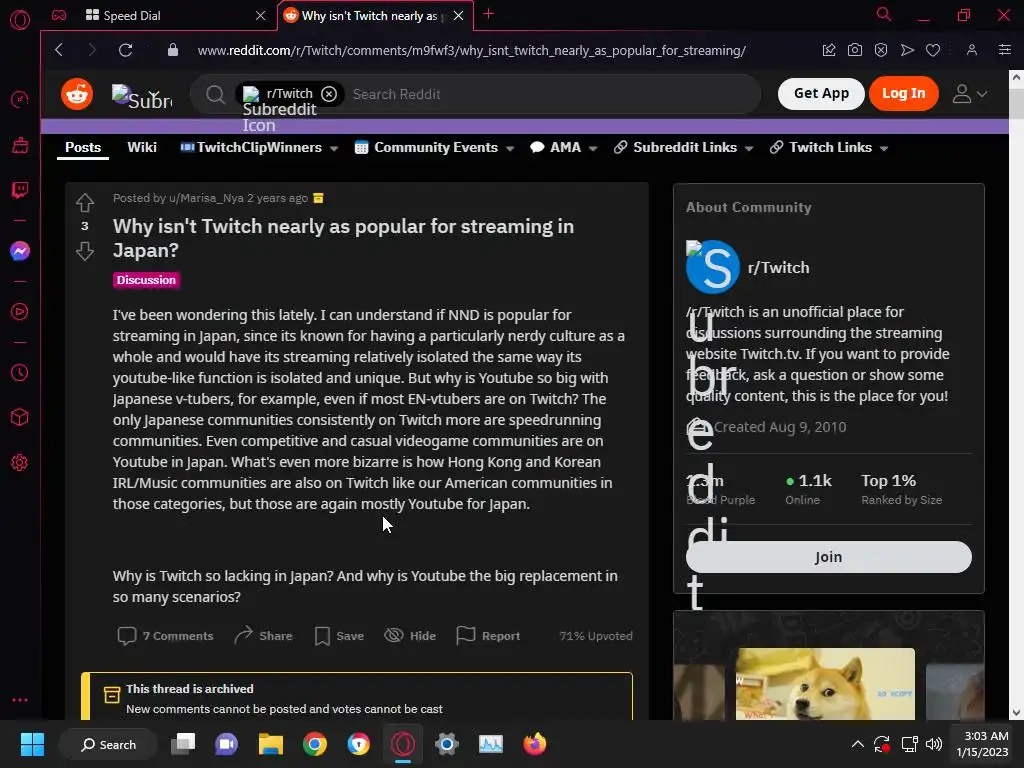Upvote the Twitch Japan post
Viewport: 1024px width, 768px height.
tap(85, 203)
